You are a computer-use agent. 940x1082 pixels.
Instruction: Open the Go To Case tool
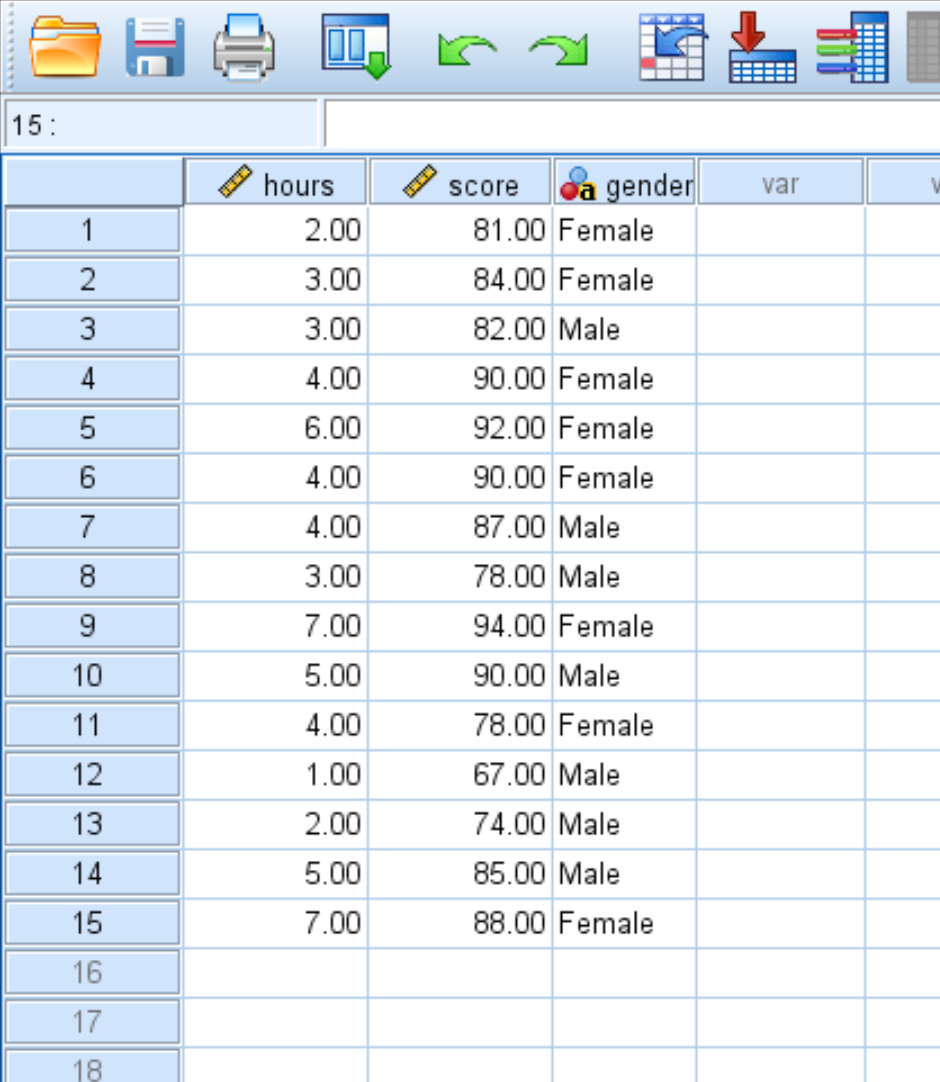[x=670, y=45]
